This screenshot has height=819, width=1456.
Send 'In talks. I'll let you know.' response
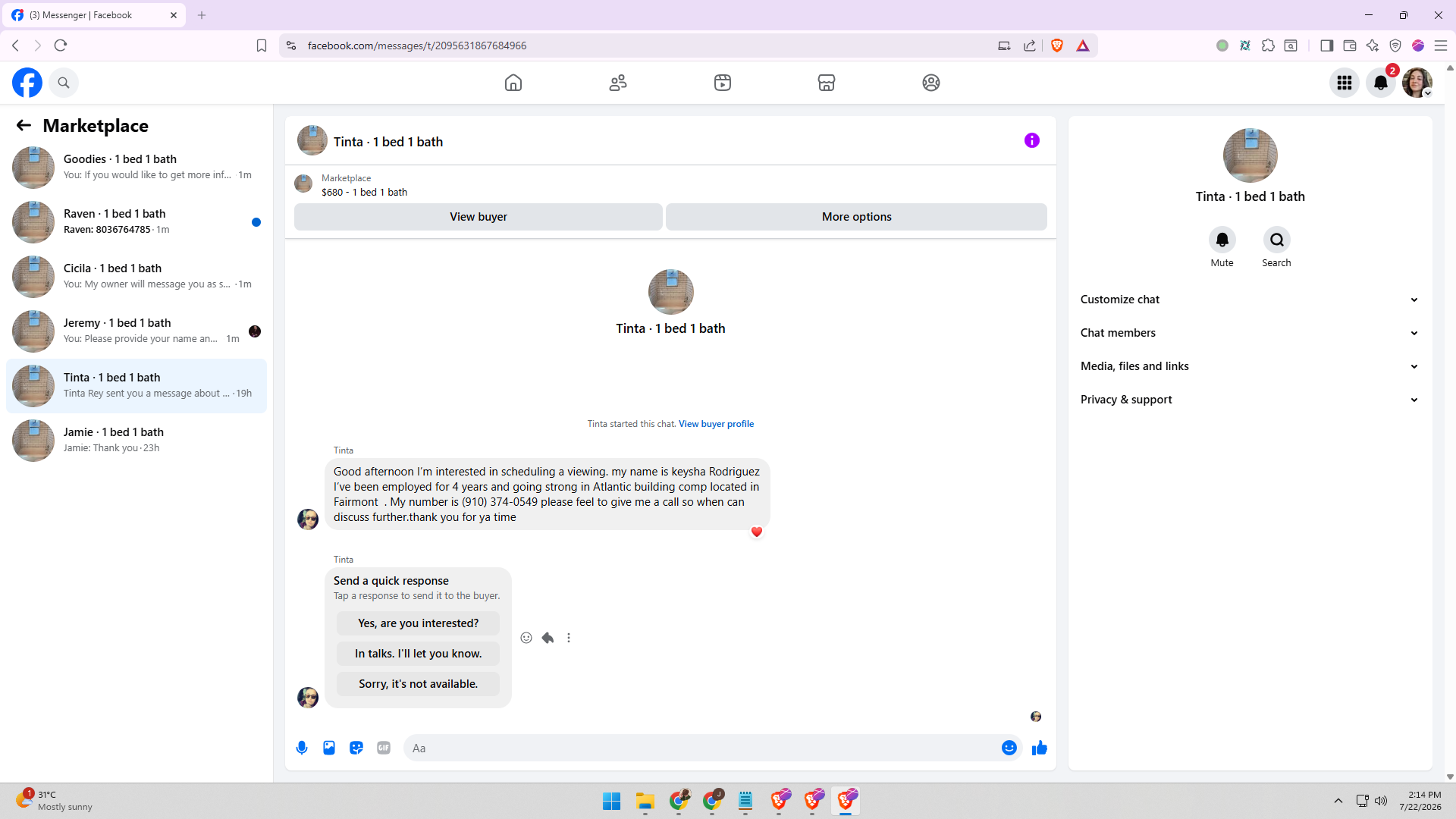point(419,654)
